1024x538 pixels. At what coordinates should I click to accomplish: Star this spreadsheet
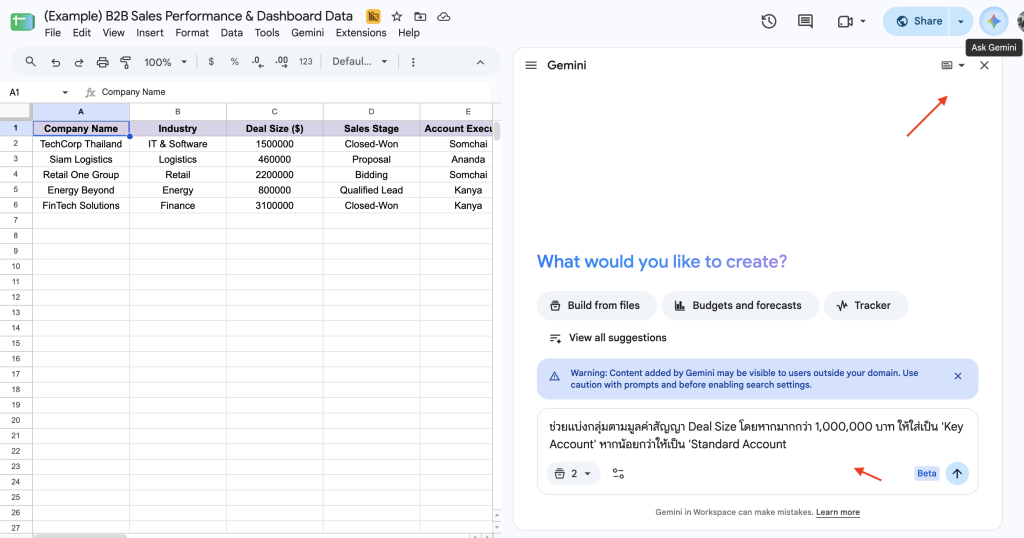tap(396, 17)
